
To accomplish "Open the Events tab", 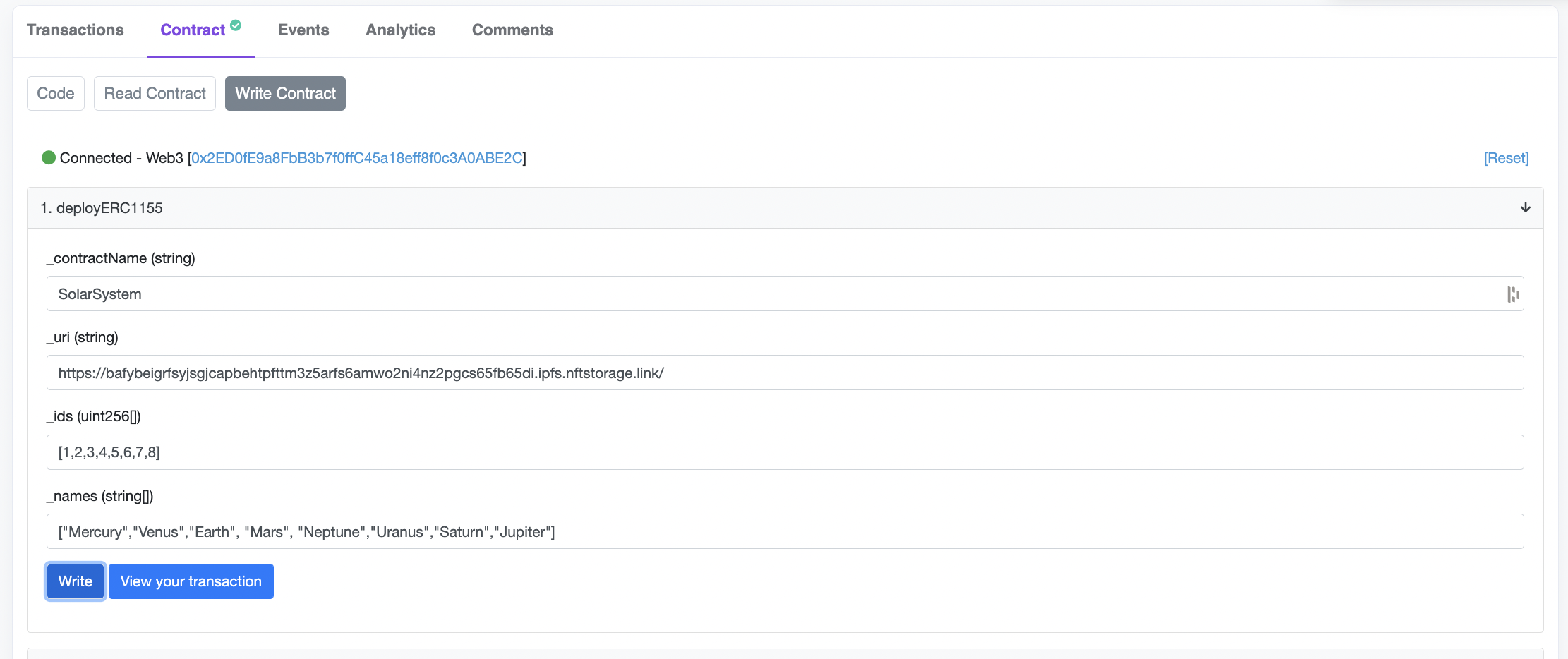I will (303, 30).
